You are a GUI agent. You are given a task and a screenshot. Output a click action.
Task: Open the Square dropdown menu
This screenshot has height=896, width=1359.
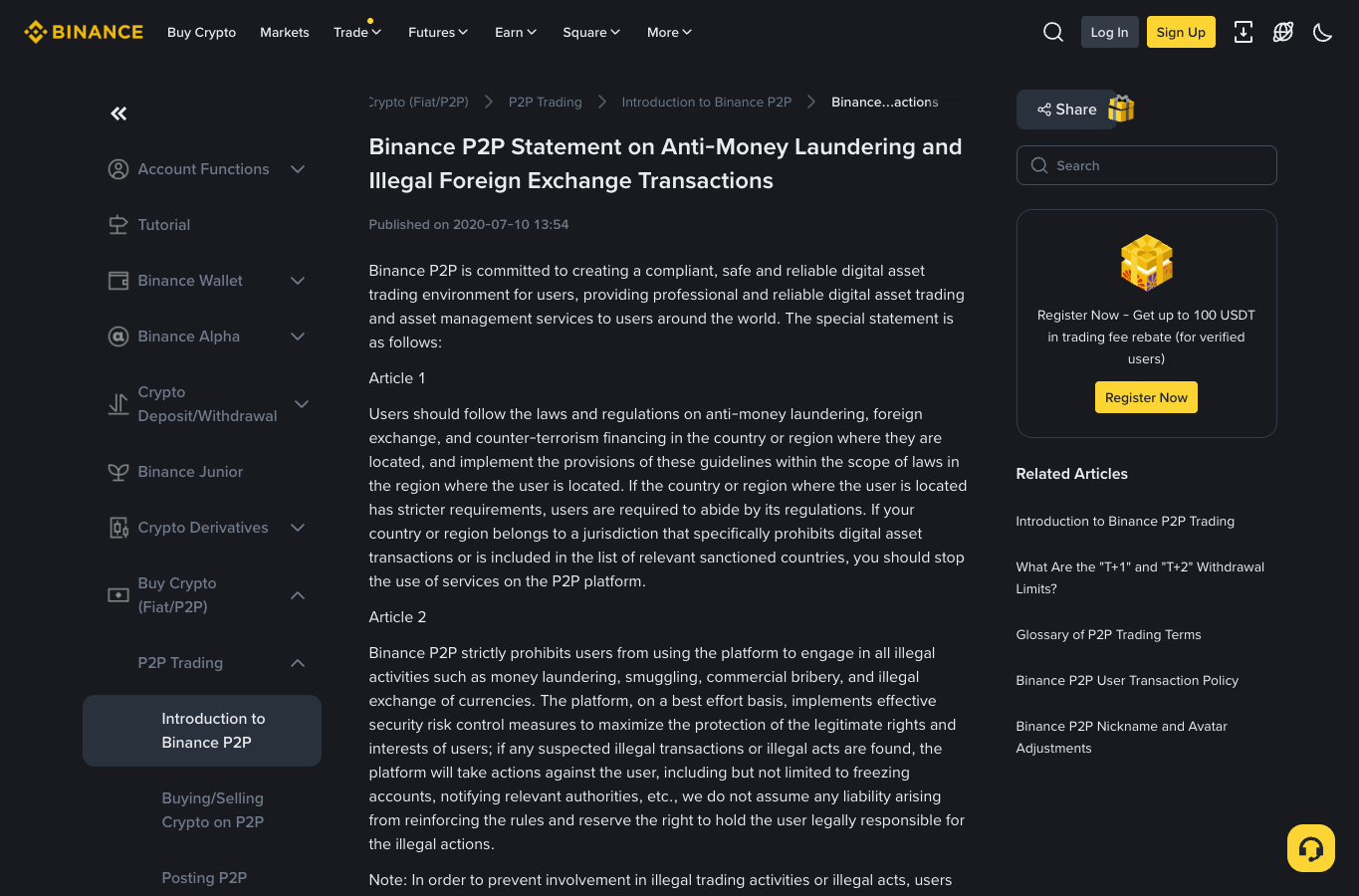pos(591,32)
